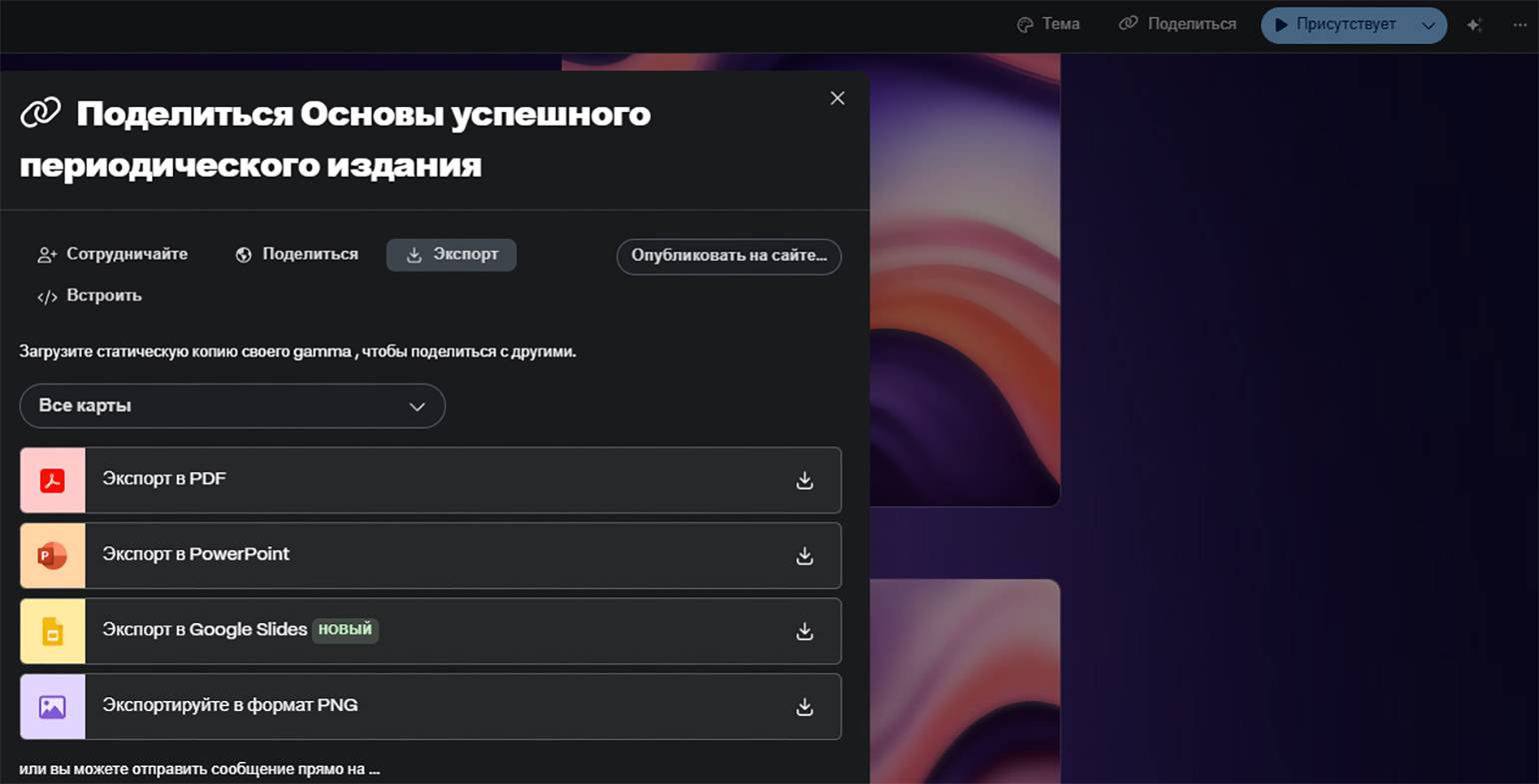Viewport: 1539px width, 784px height.
Task: Choose Экспортируйте в формат PNG row
Action: pyautogui.click(x=431, y=707)
